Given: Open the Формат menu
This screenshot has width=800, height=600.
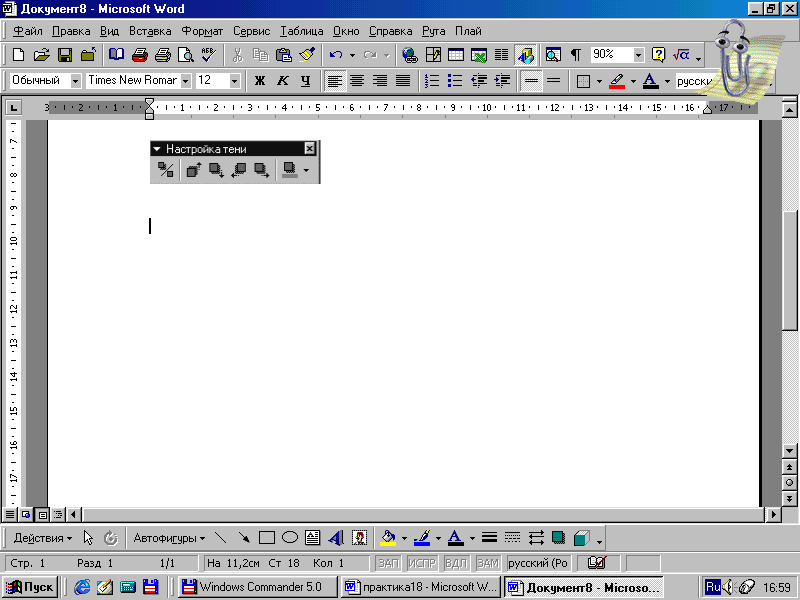Looking at the screenshot, I should (x=203, y=31).
